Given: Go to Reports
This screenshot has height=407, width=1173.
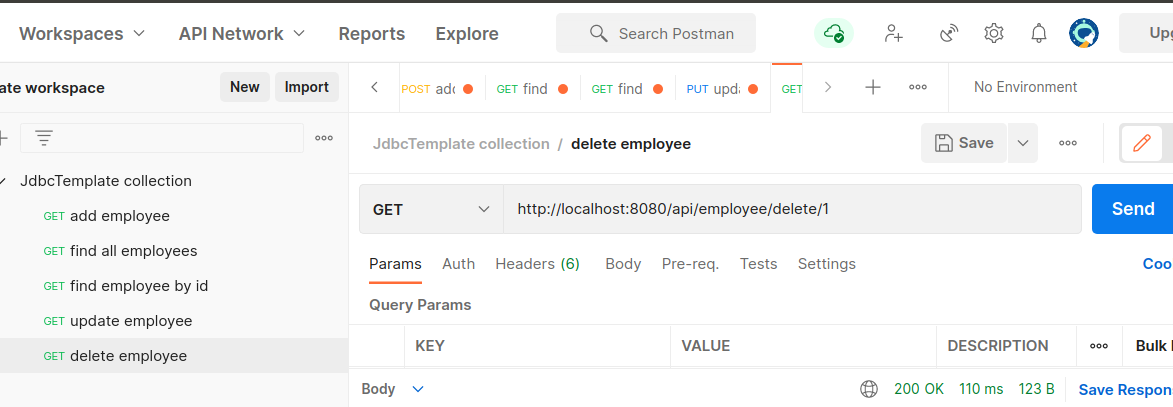Looking at the screenshot, I should [x=372, y=34].
